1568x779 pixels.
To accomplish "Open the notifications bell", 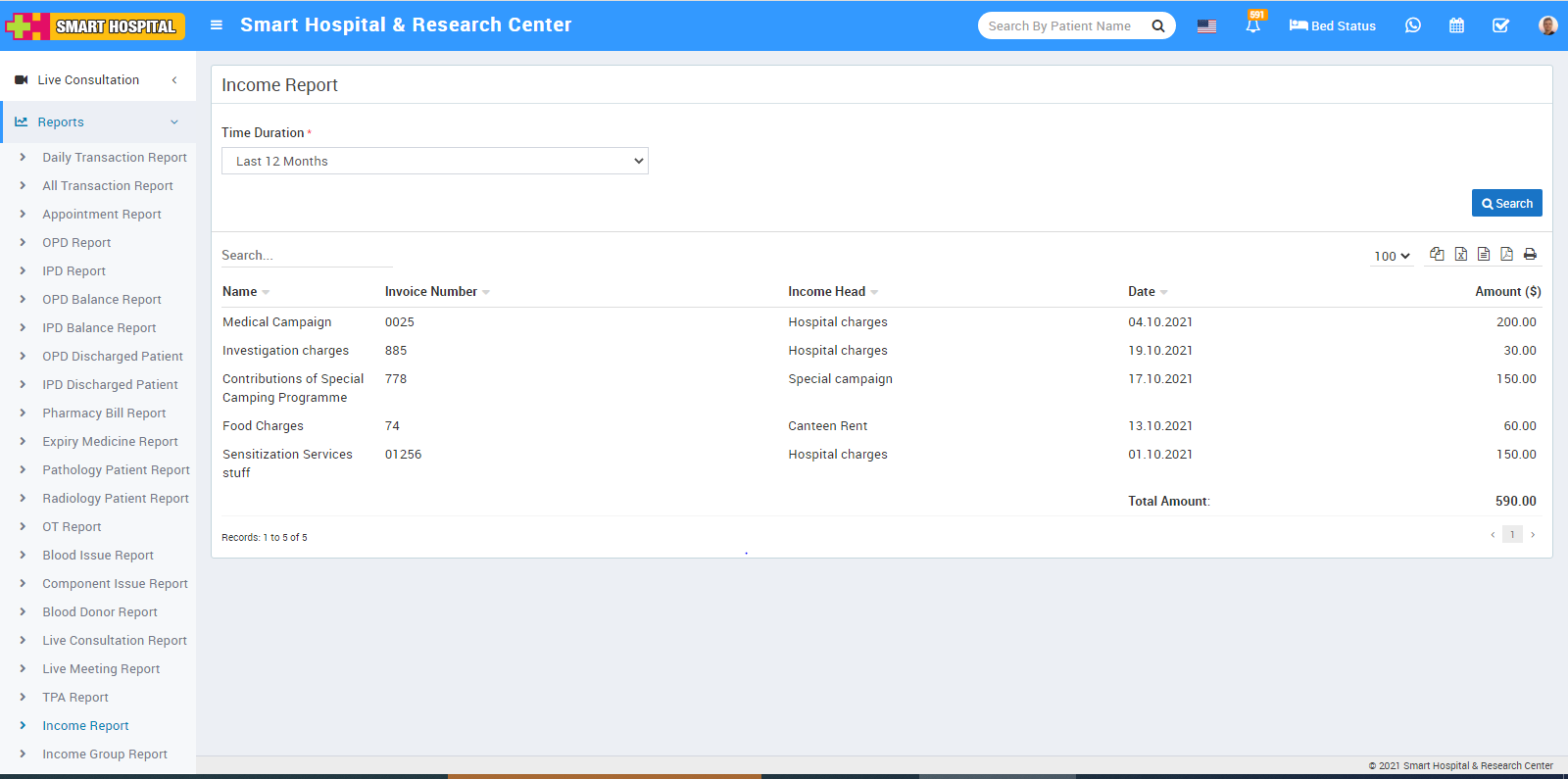I will (x=1252, y=25).
